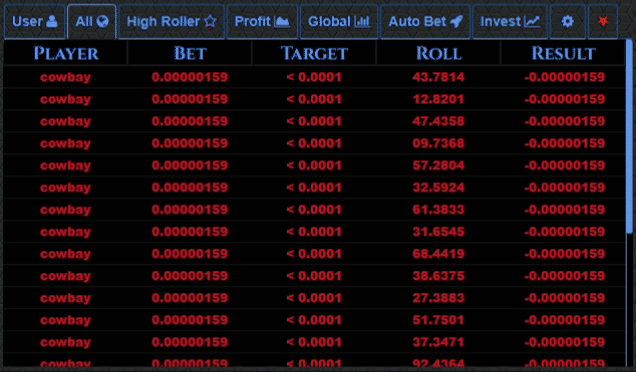This screenshot has width=636, height=372.
Task: Click result value in the 37.3471 roll row
Action: coord(565,342)
